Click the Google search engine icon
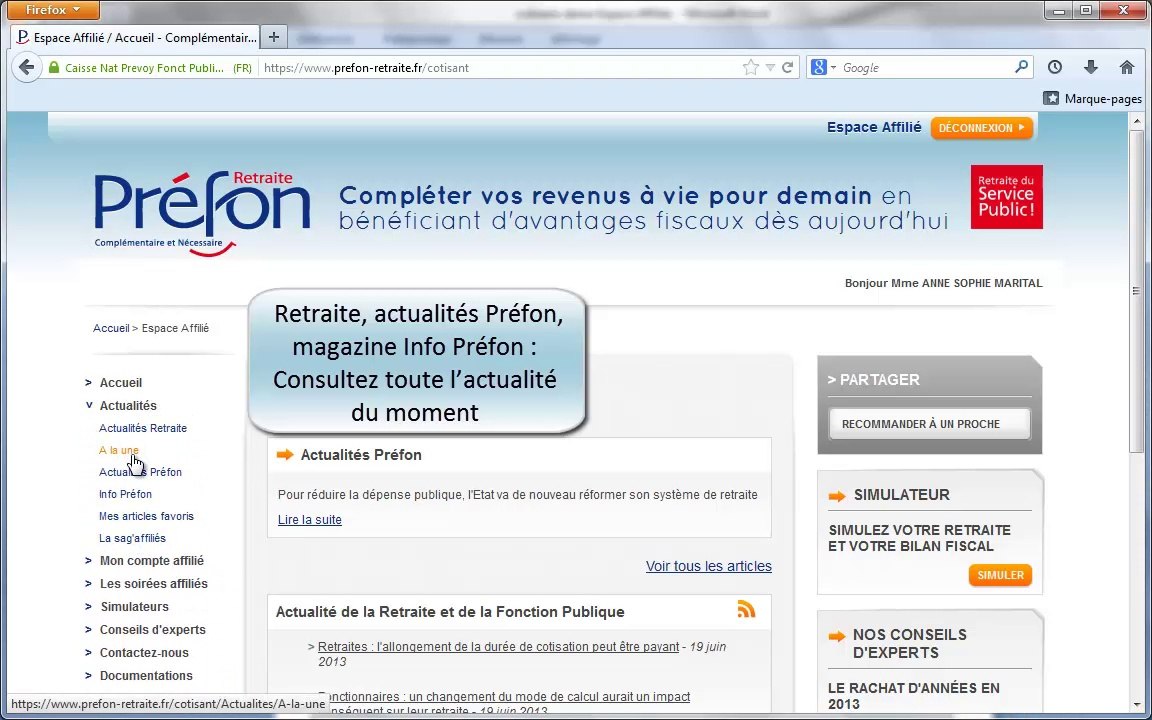The image size is (1152, 720). click(818, 68)
